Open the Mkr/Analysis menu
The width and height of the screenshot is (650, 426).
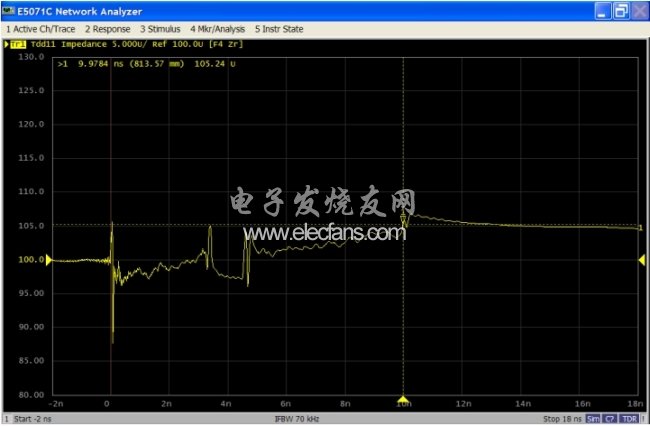coord(218,29)
